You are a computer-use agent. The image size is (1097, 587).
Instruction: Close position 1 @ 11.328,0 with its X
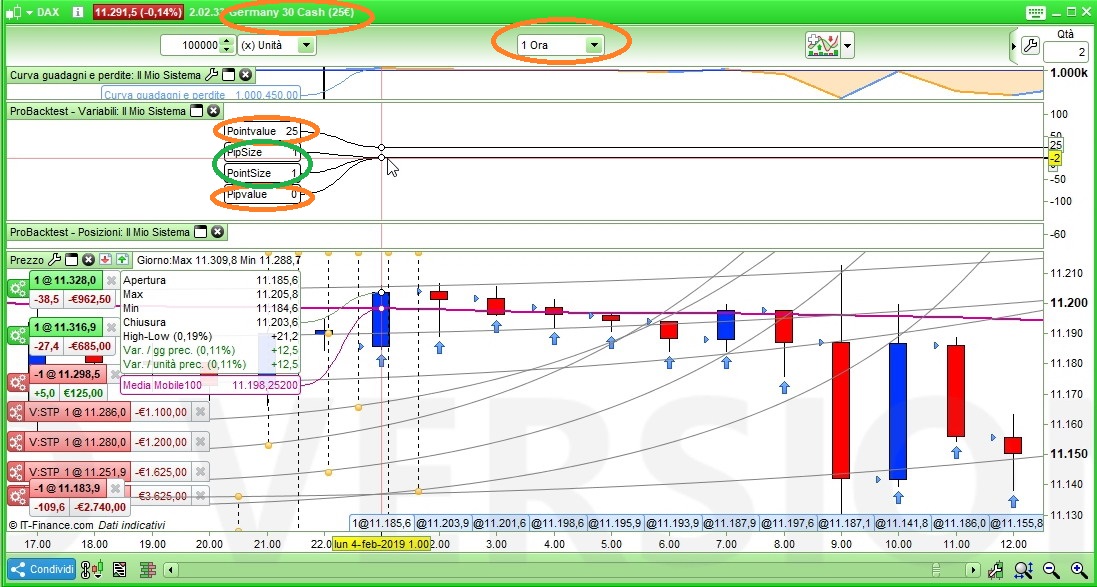pyautogui.click(x=111, y=280)
